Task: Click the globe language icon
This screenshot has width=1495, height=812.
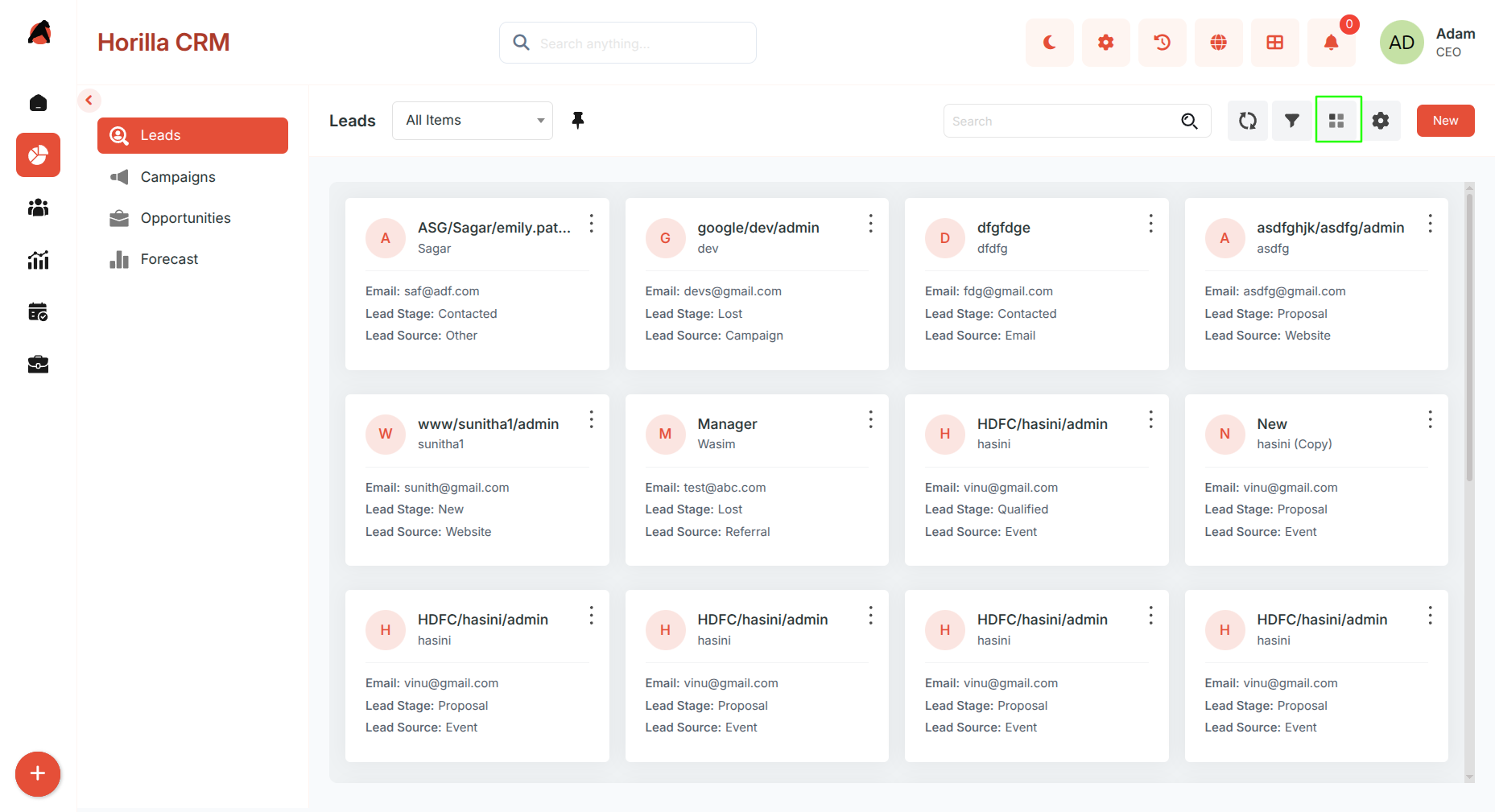Action: click(1218, 43)
